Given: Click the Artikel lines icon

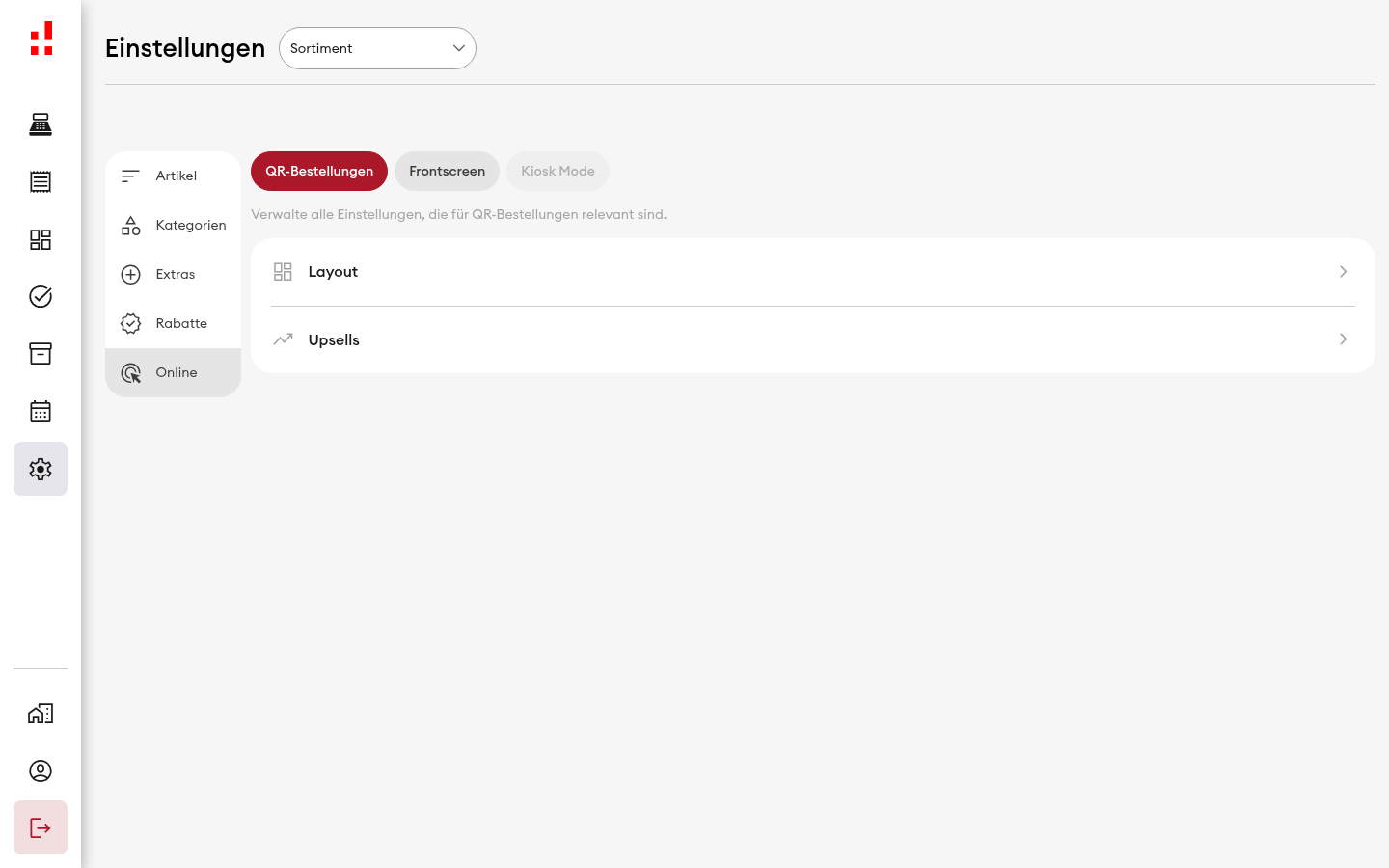Looking at the screenshot, I should [130, 176].
